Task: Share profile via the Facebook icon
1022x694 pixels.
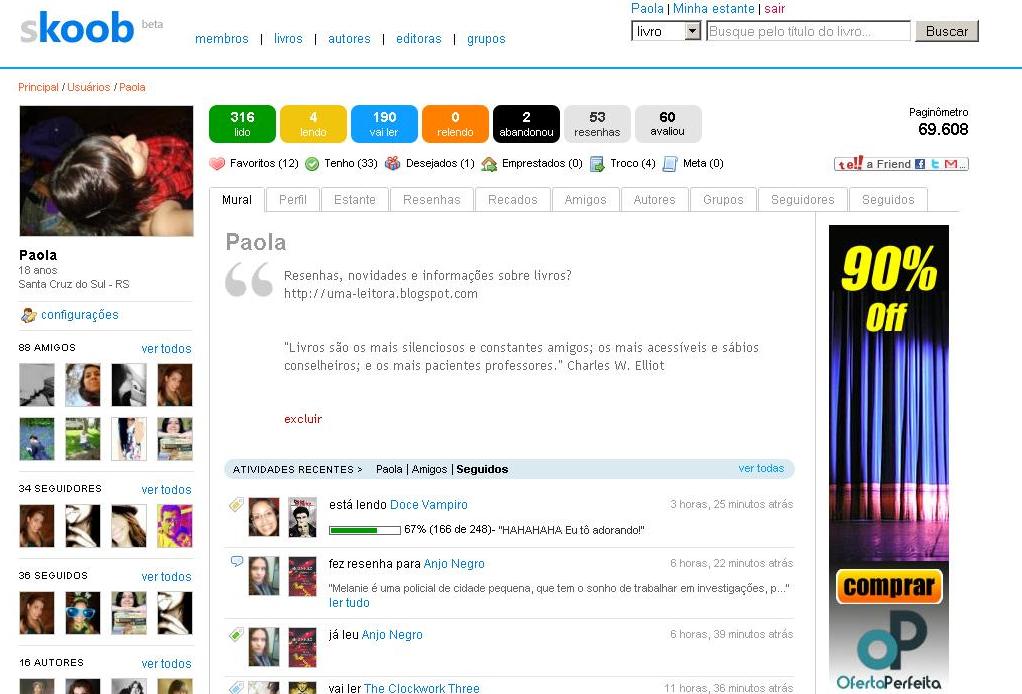Action: click(x=920, y=164)
